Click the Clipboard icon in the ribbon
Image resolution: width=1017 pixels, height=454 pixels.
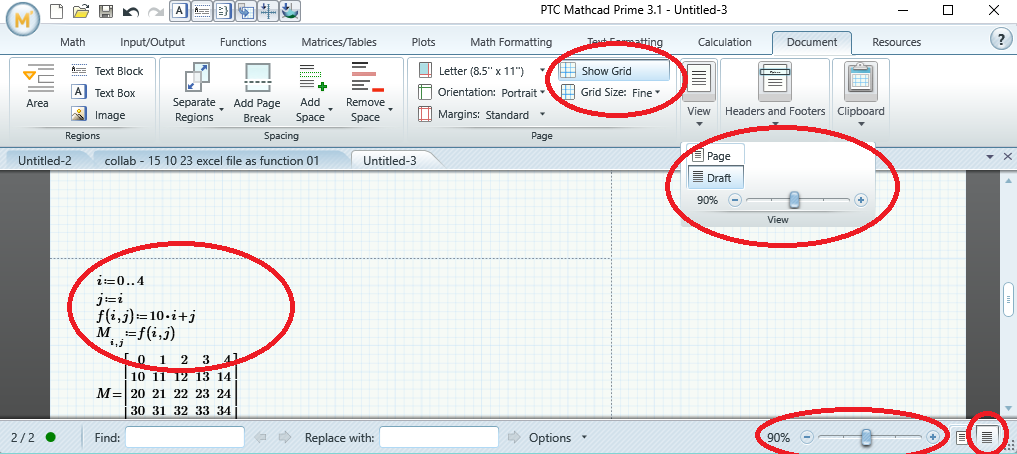[861, 79]
